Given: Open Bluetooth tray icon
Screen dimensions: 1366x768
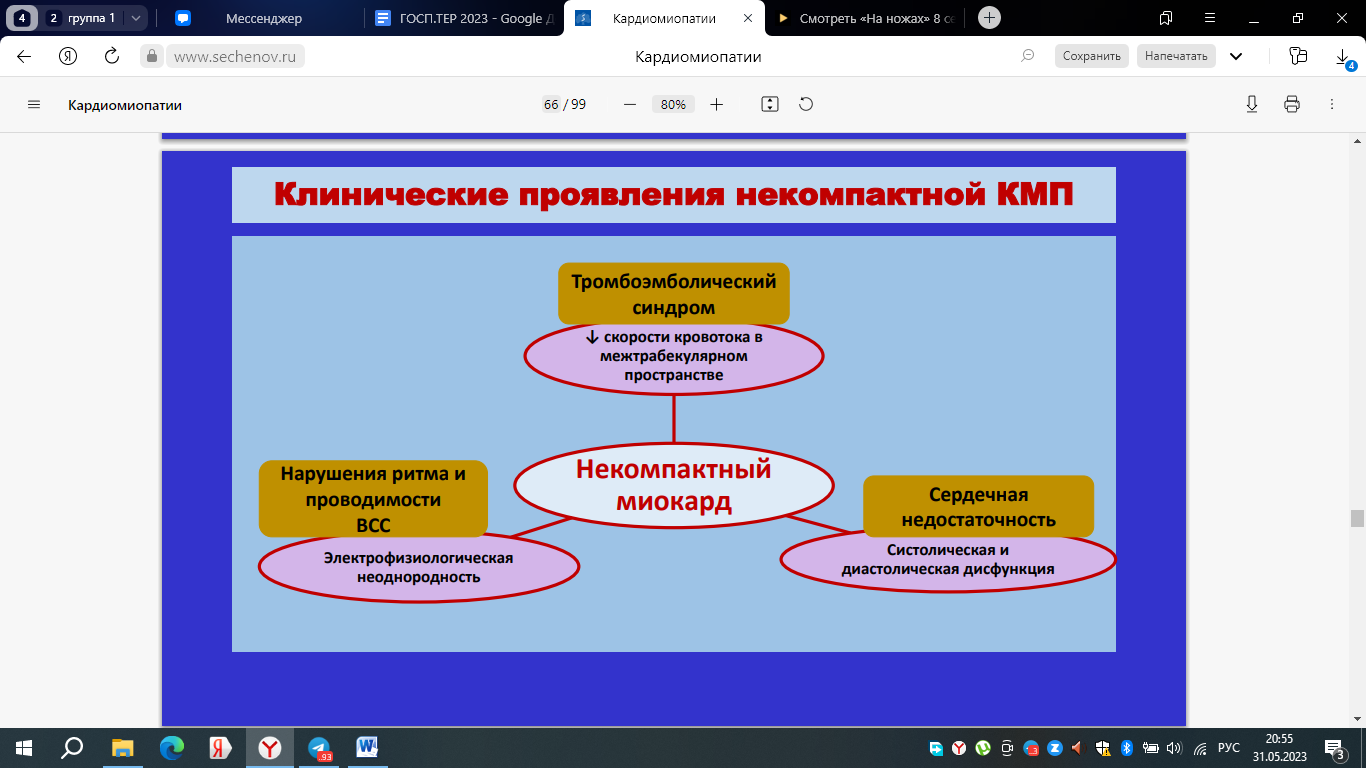Looking at the screenshot, I should (1126, 747).
